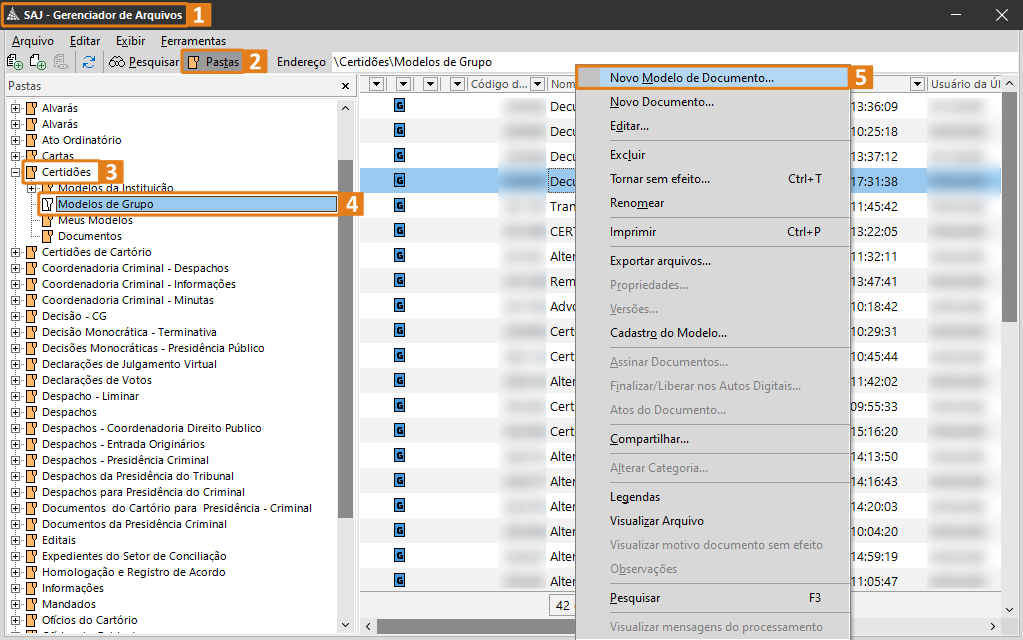
Task: Click document icon in row timed 13:36:09
Action: point(399,105)
